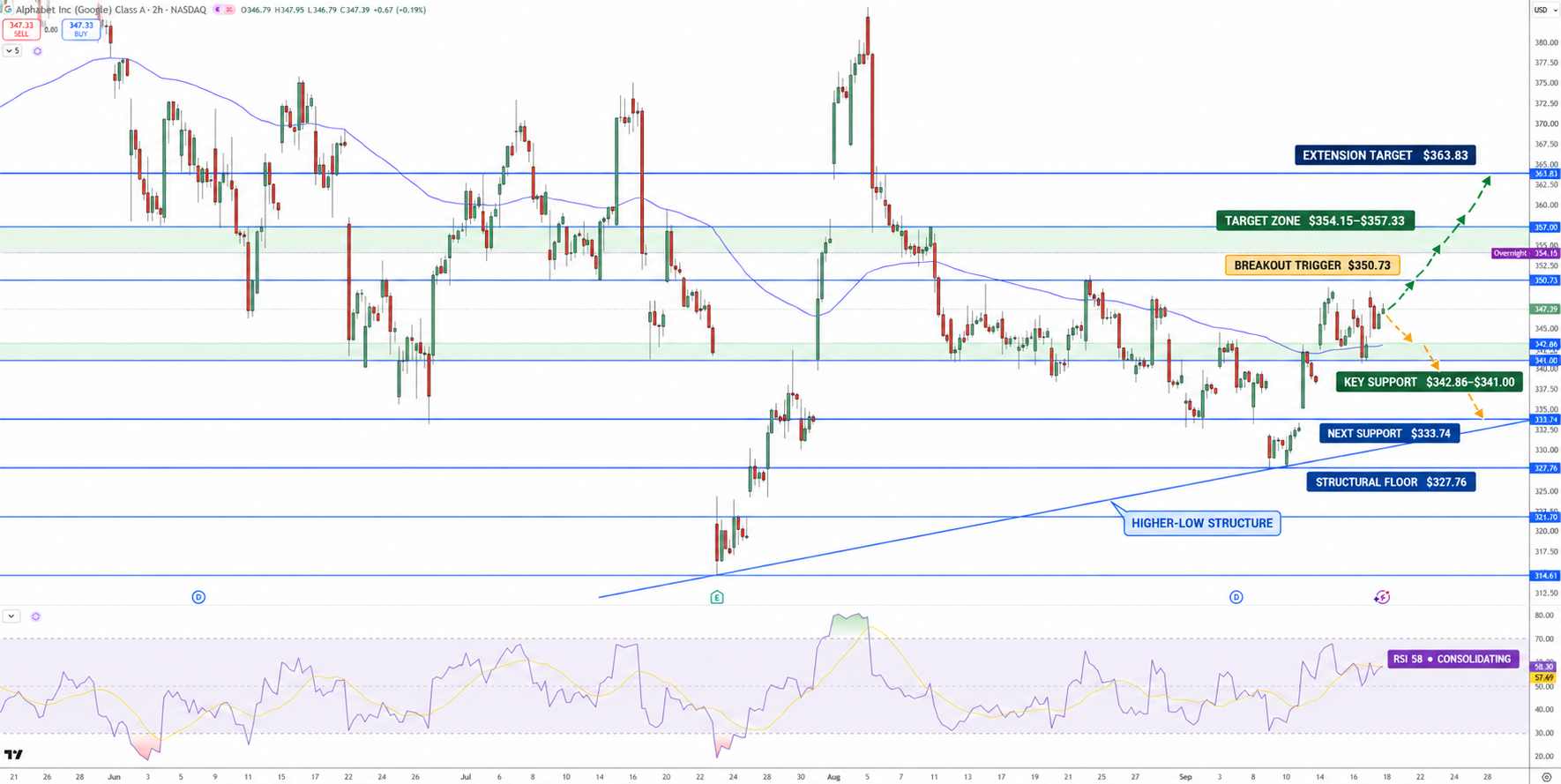Click the RSI value label 58.30
The width and height of the screenshot is (1561, 784).
pyautogui.click(x=1544, y=667)
